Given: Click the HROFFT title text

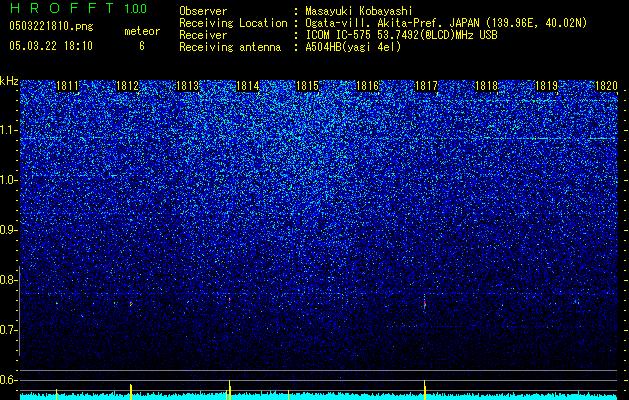Looking at the screenshot, I should 62,8.
